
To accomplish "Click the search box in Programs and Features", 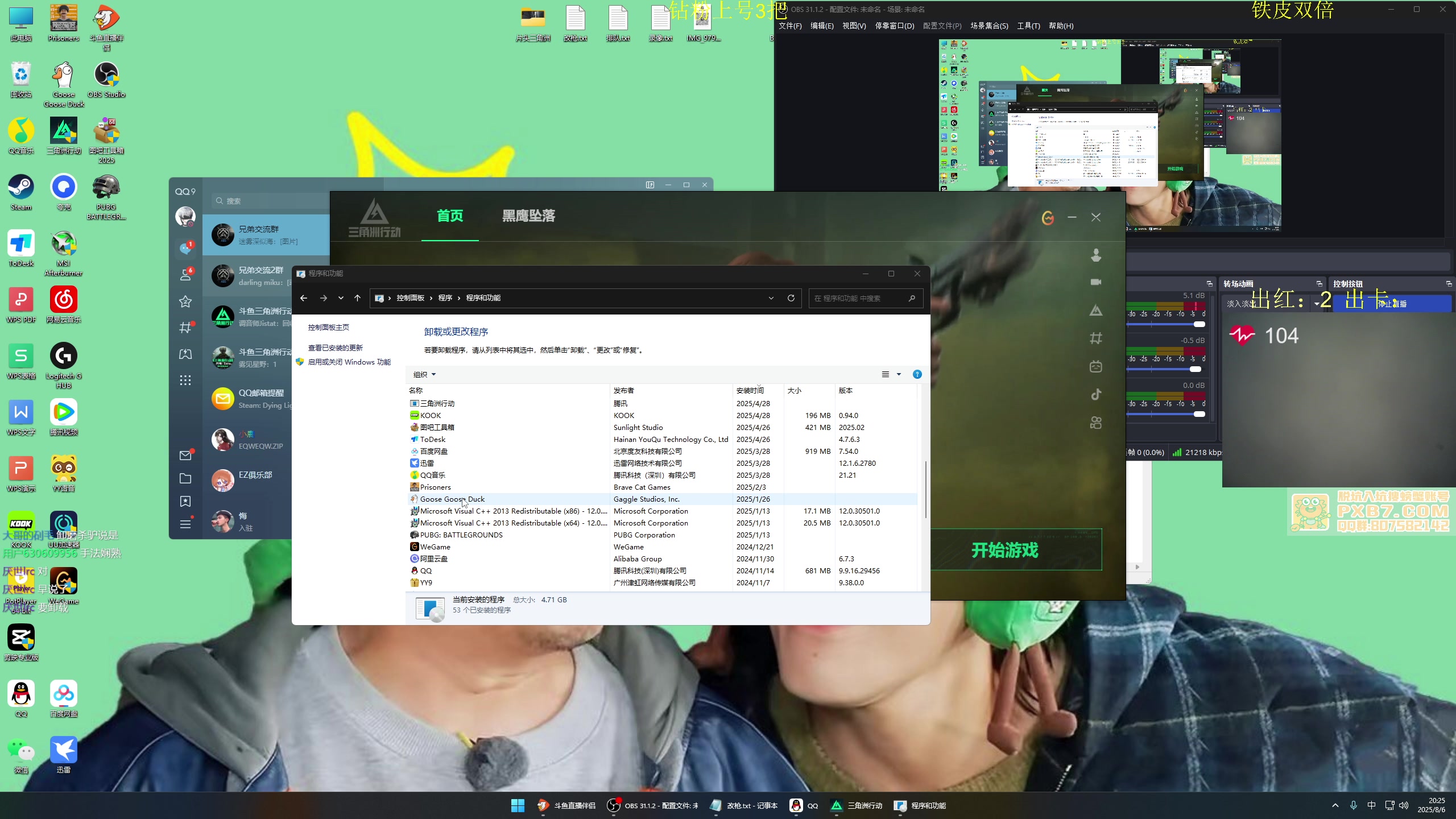I will (x=865, y=298).
